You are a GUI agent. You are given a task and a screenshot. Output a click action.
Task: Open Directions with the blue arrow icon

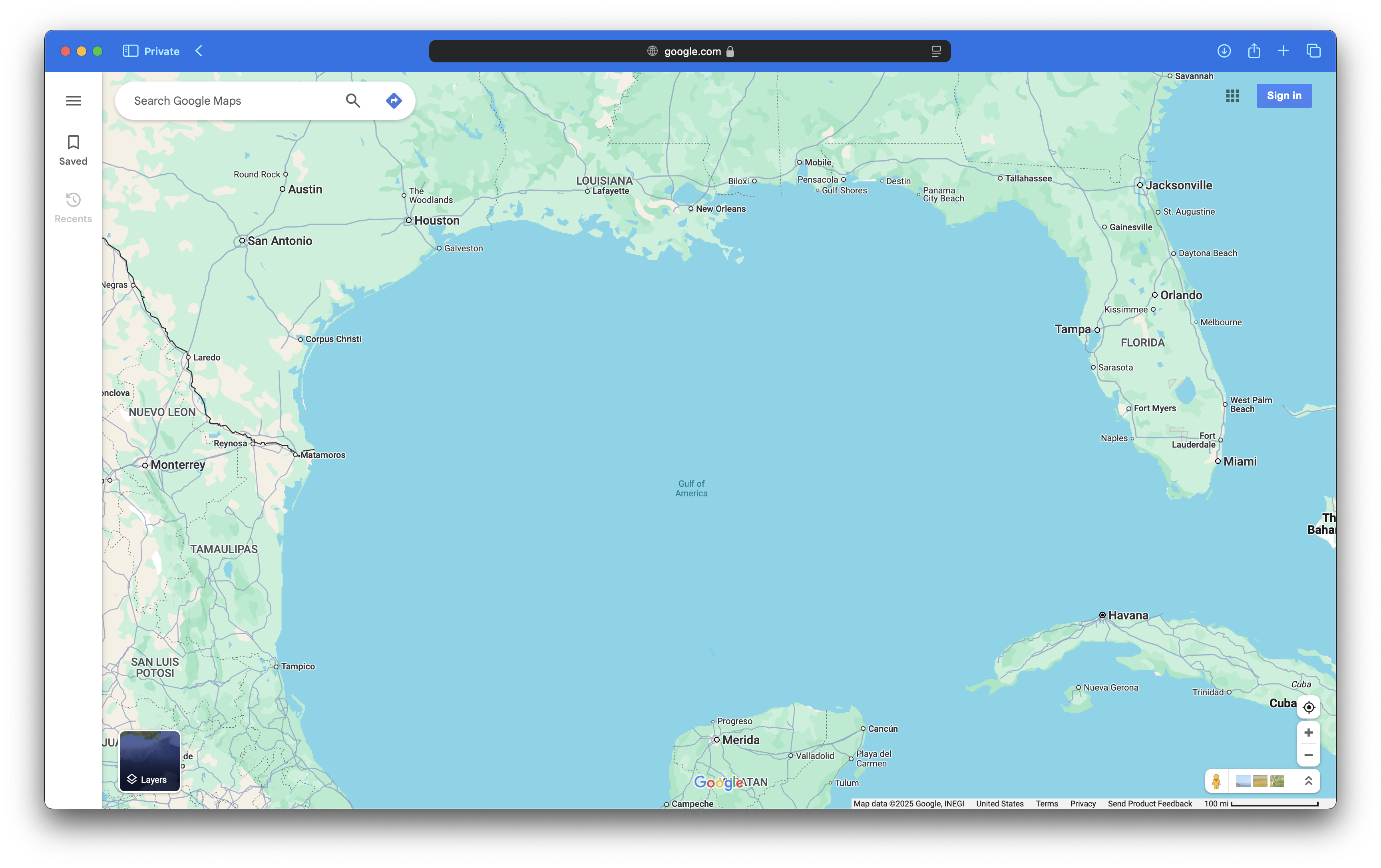[x=394, y=101]
